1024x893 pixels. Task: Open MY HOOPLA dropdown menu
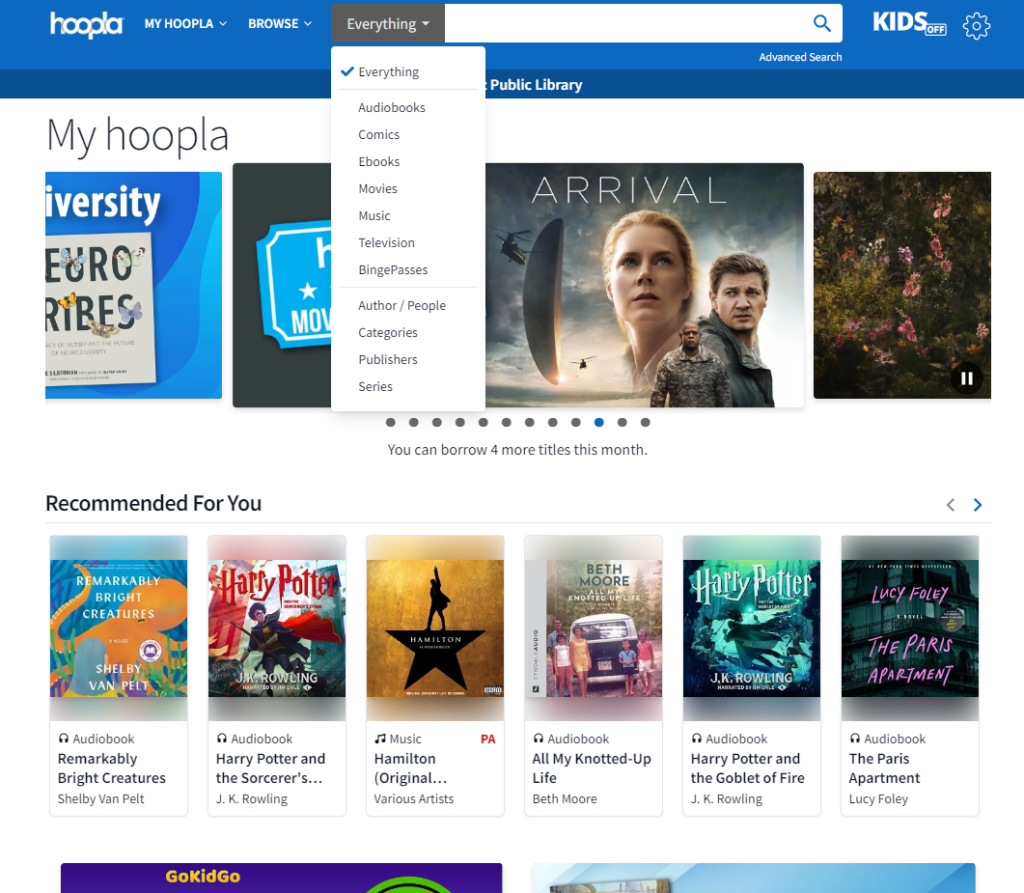point(185,24)
